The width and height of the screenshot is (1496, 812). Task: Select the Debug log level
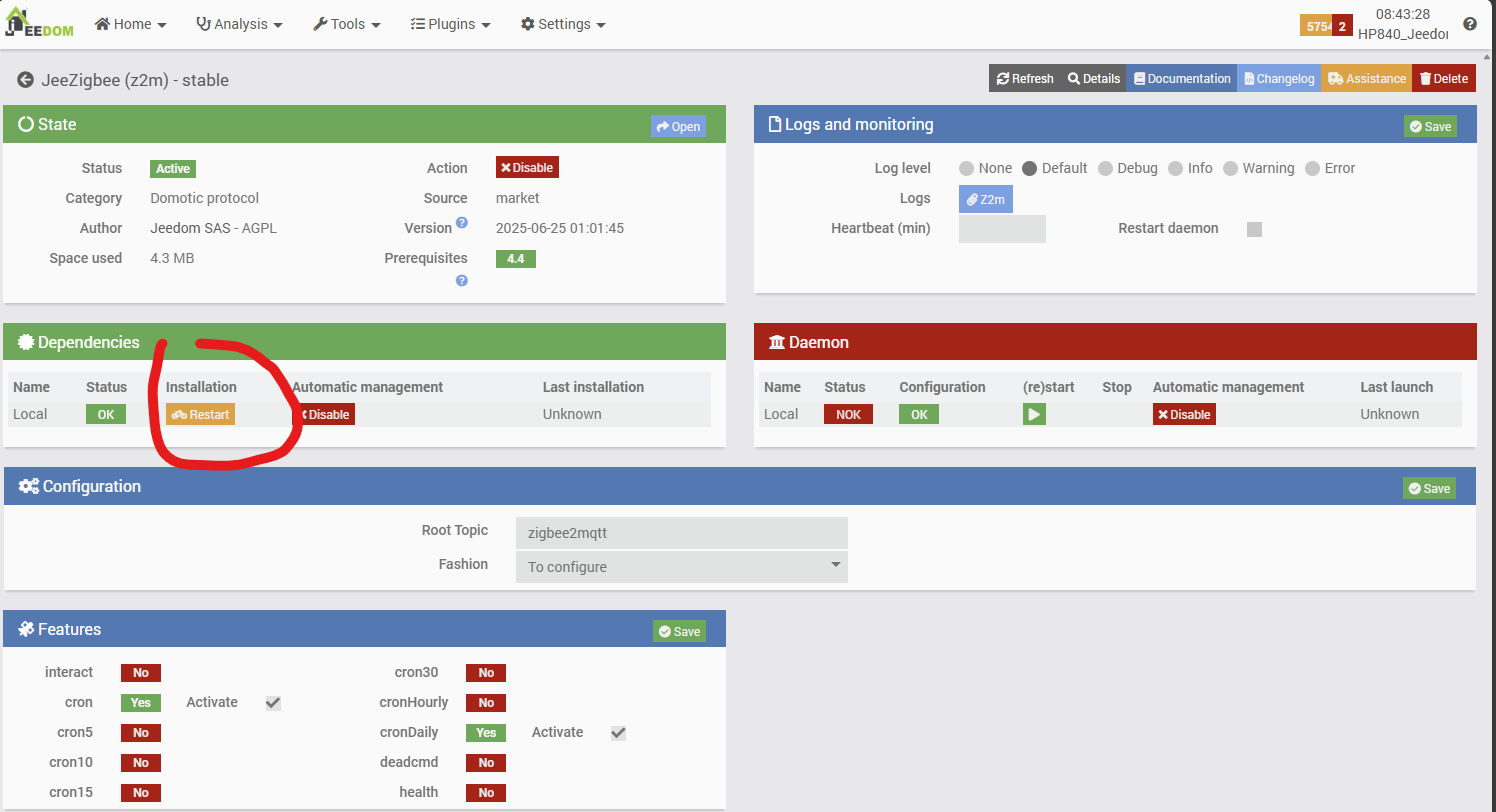[1105, 169]
